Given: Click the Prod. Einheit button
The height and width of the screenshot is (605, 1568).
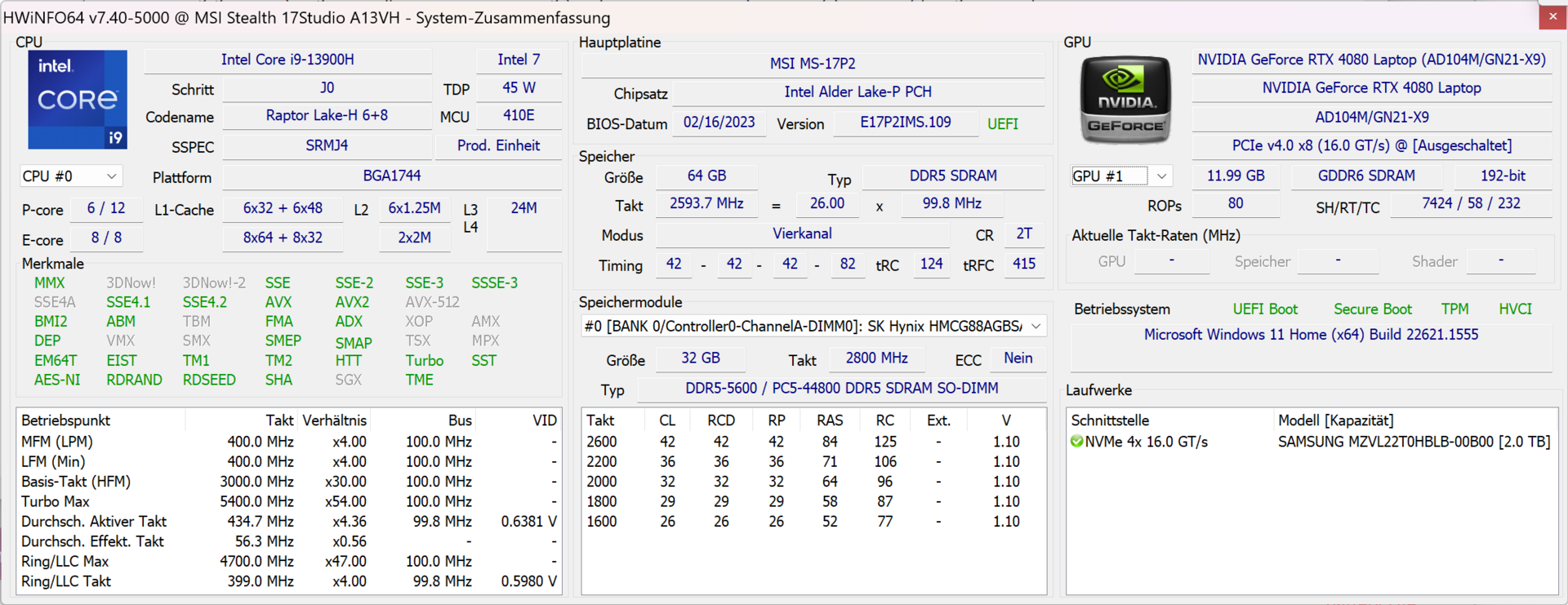Looking at the screenshot, I should click(x=498, y=146).
